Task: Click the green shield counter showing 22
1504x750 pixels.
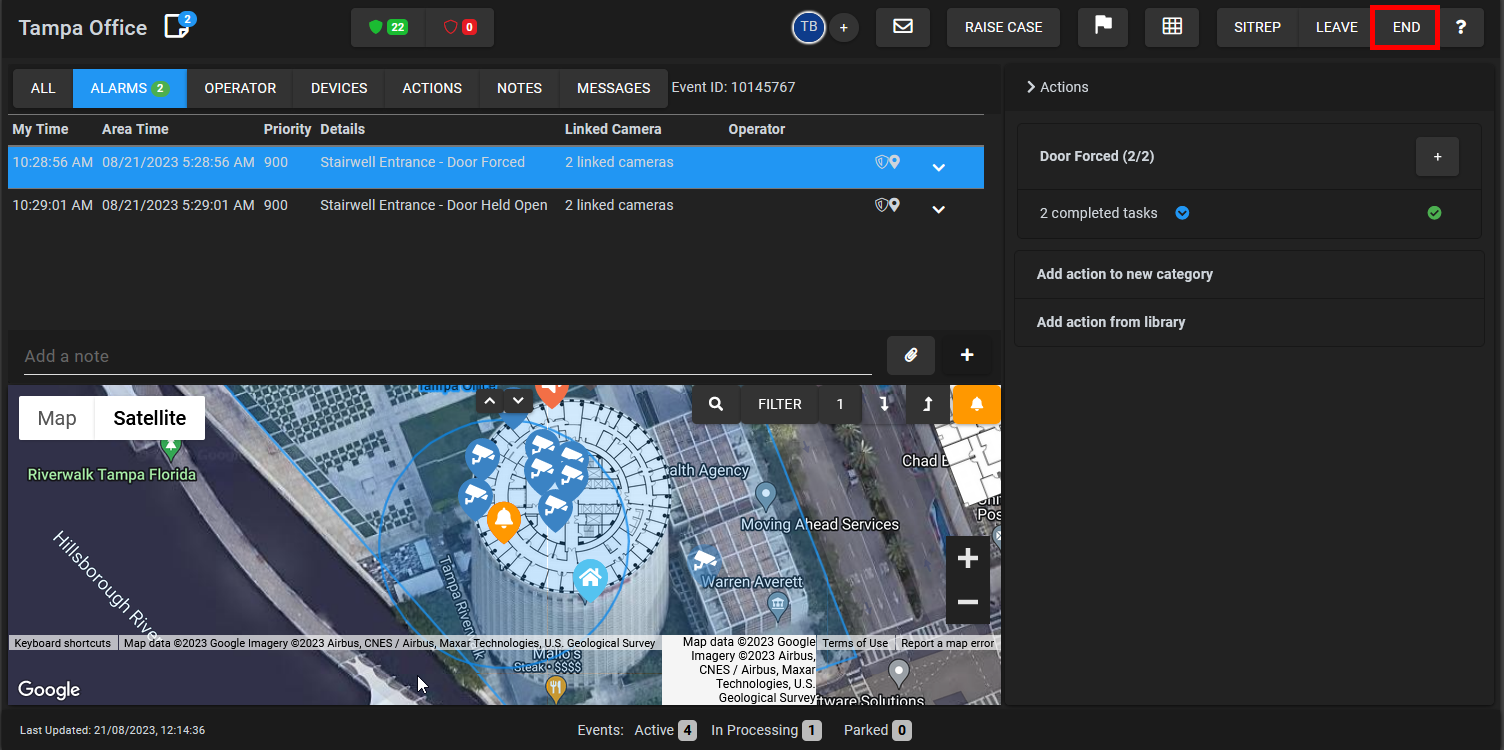Action: tap(388, 27)
